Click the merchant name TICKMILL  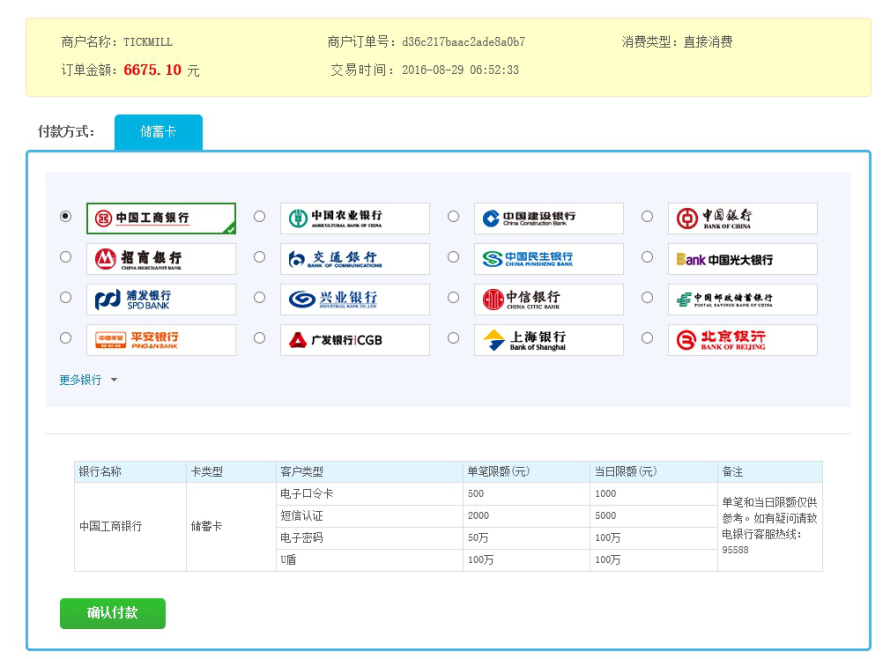pyautogui.click(x=148, y=42)
